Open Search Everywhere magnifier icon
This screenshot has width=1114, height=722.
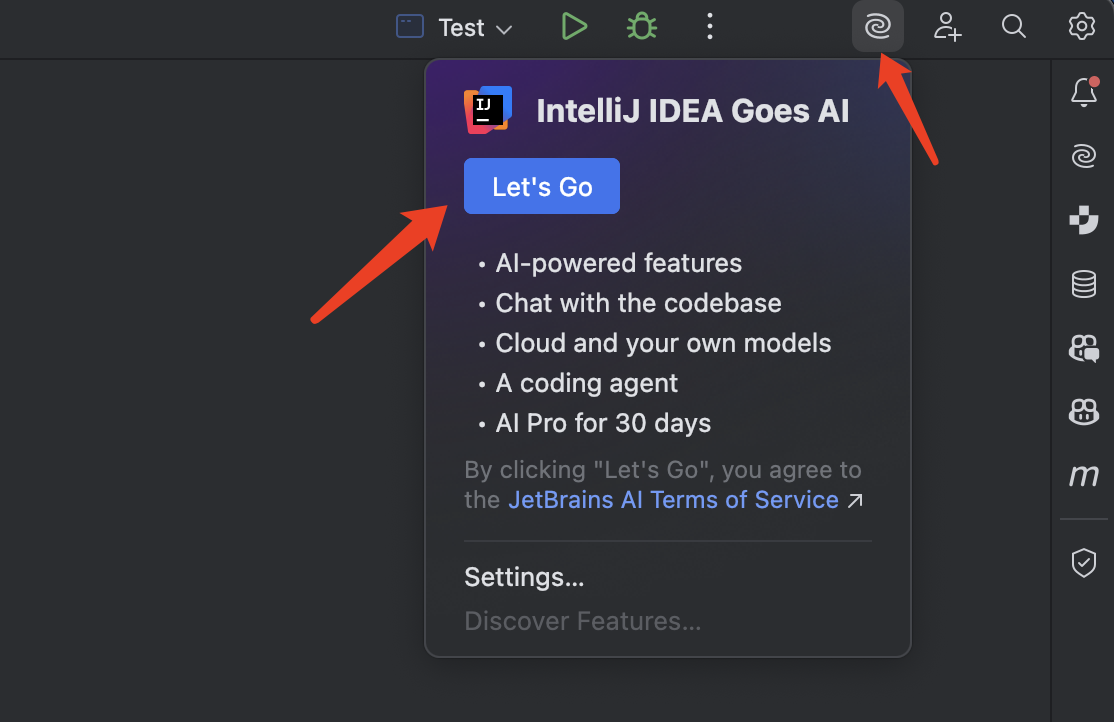[1014, 27]
